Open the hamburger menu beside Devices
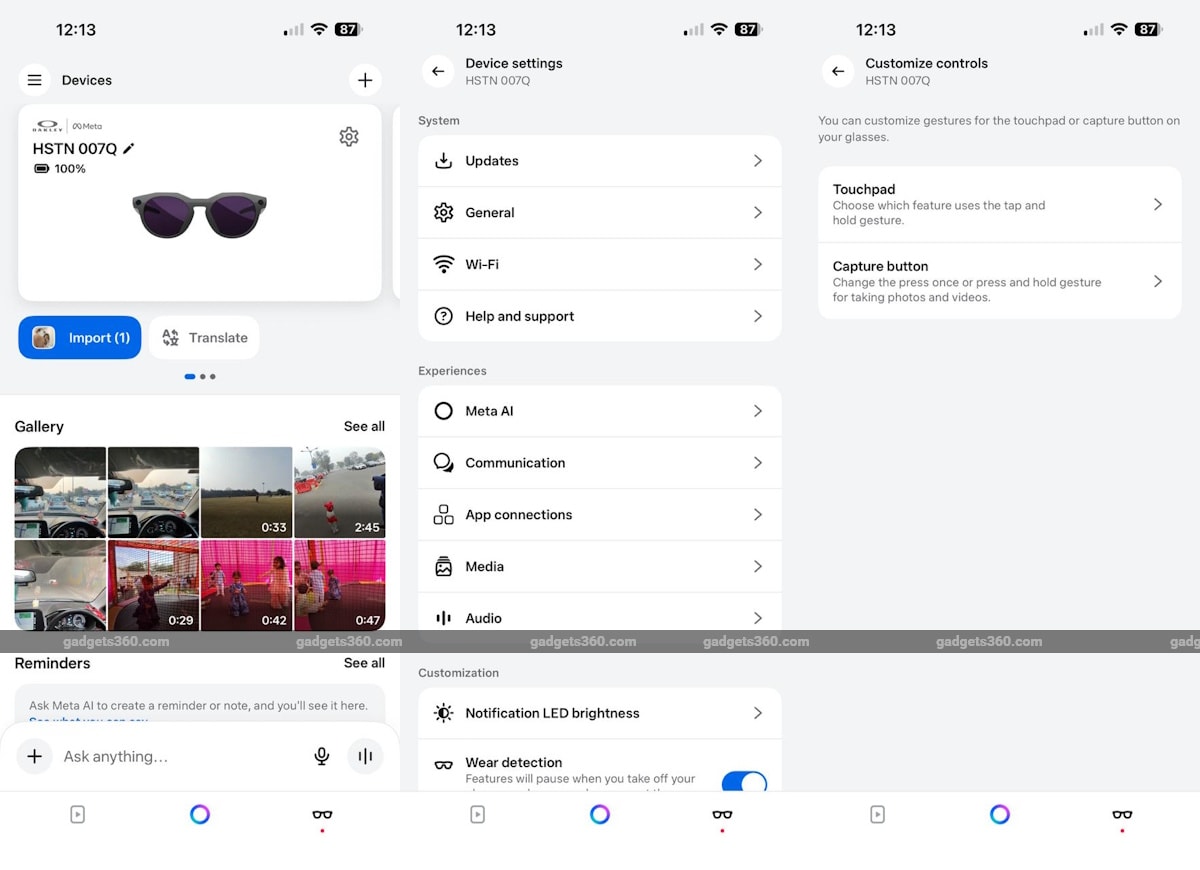 coord(34,80)
